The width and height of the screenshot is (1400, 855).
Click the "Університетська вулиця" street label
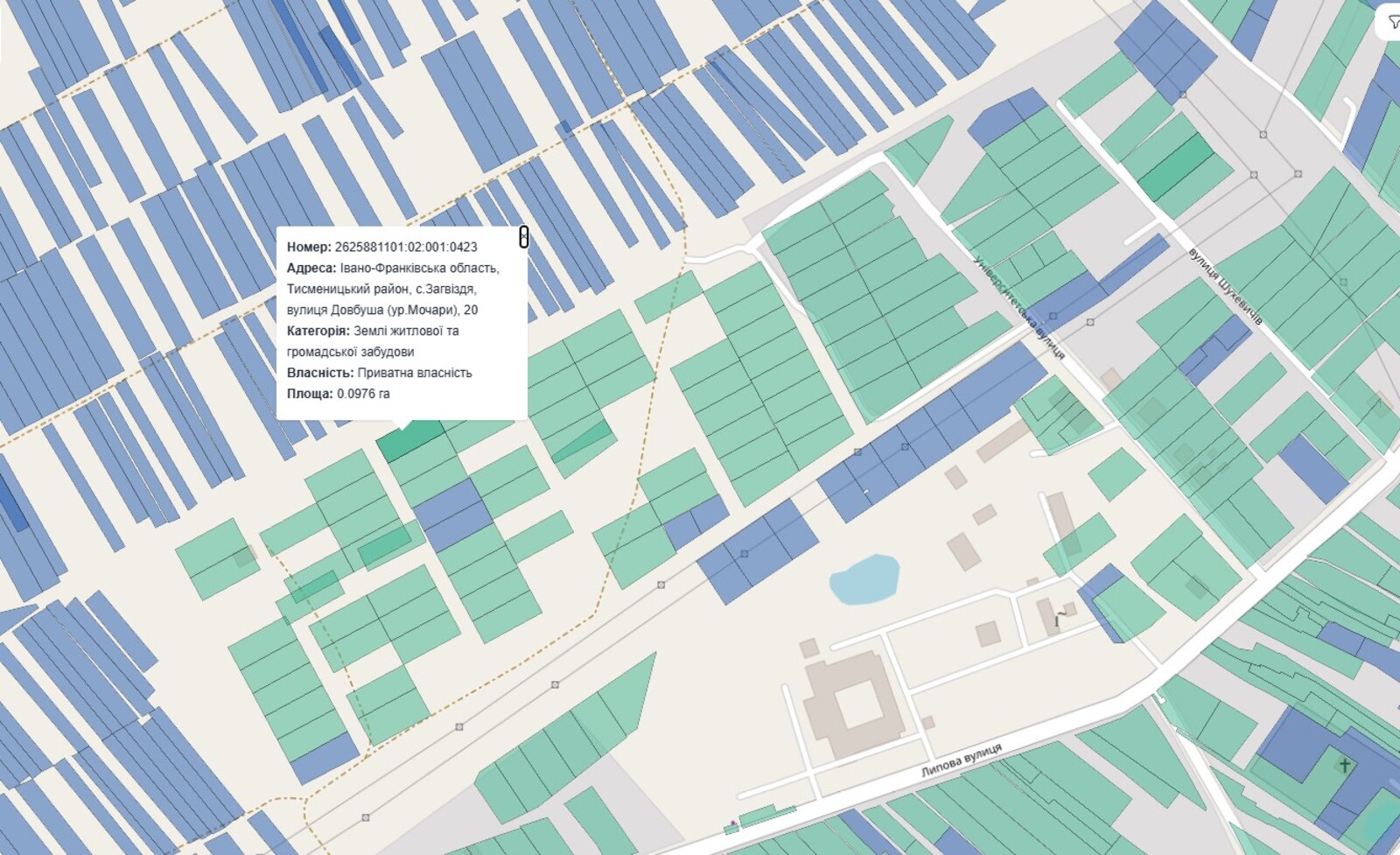1019,306
